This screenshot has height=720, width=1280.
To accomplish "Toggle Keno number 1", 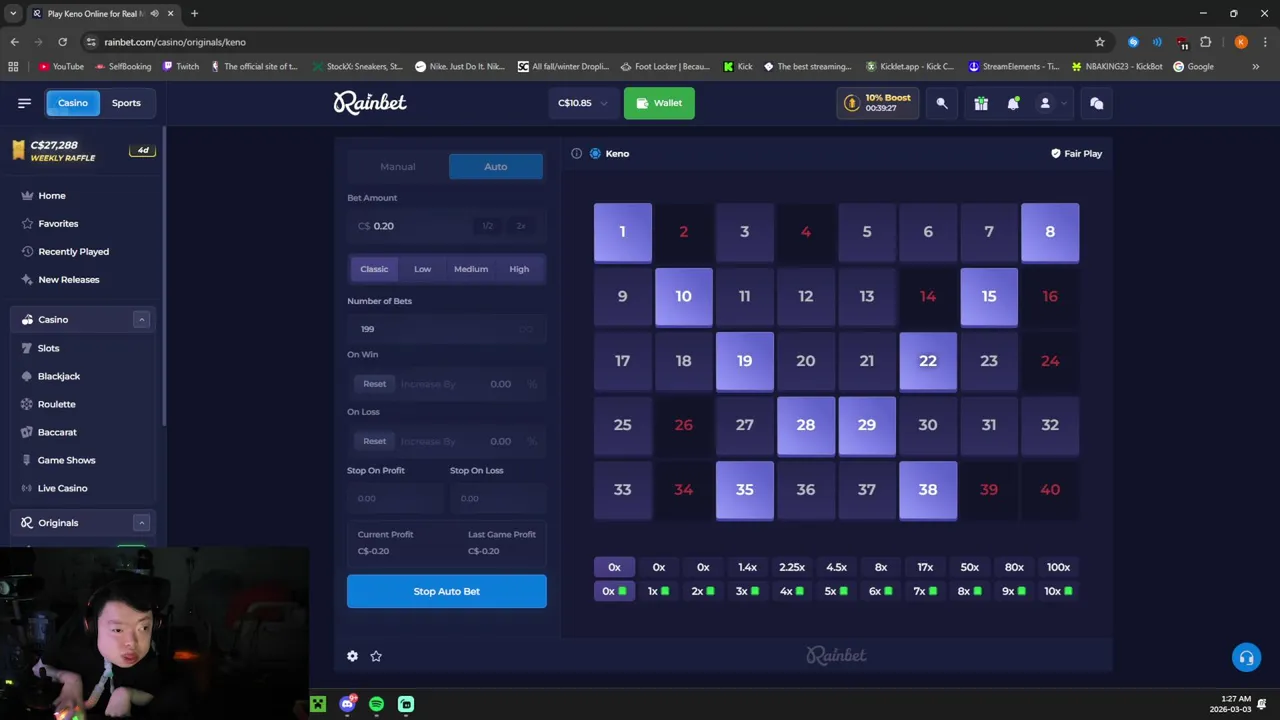I will coord(622,232).
